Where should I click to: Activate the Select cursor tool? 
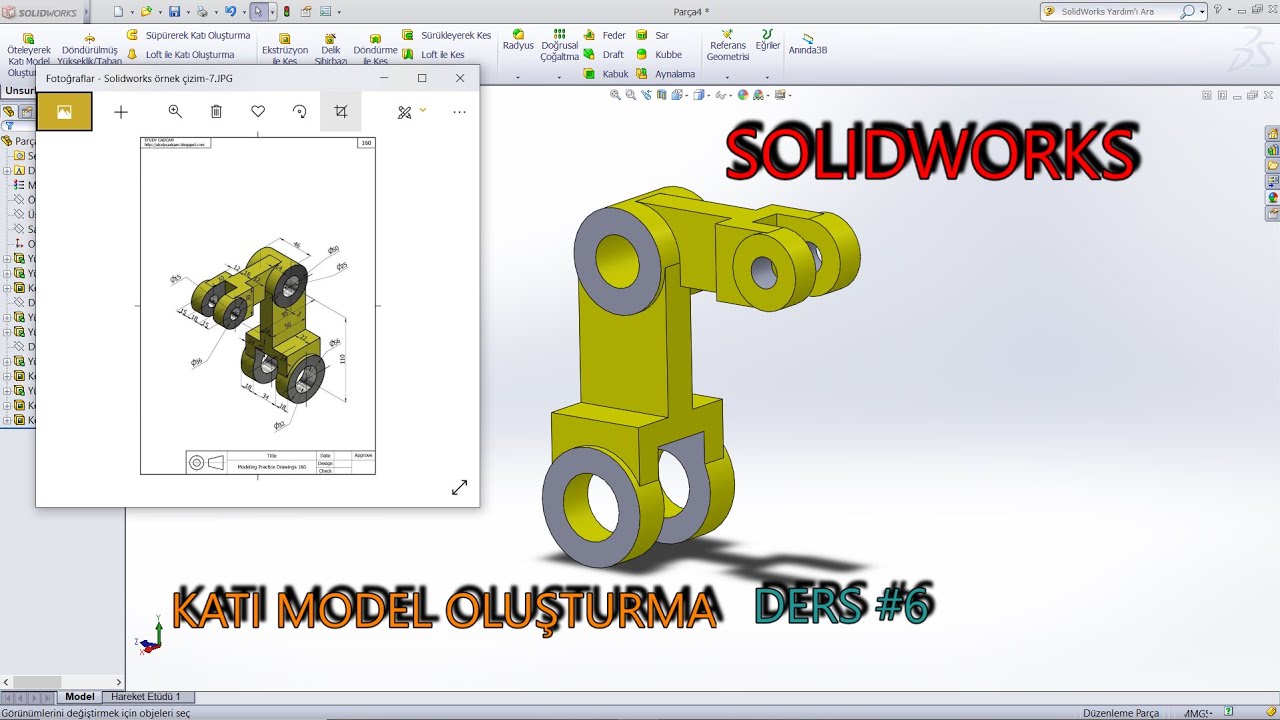point(258,12)
